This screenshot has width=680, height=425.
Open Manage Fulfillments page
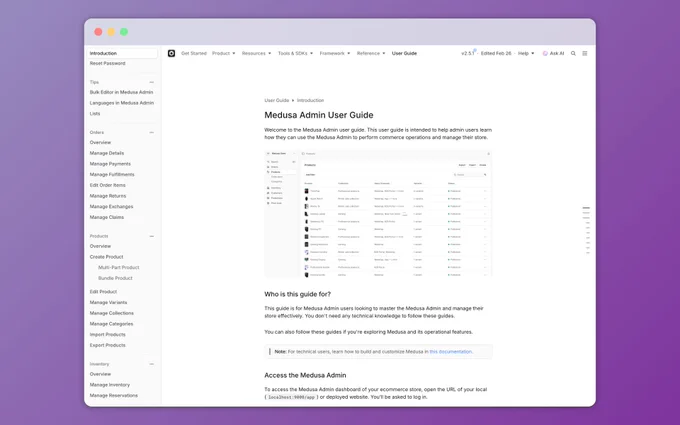(x=112, y=174)
